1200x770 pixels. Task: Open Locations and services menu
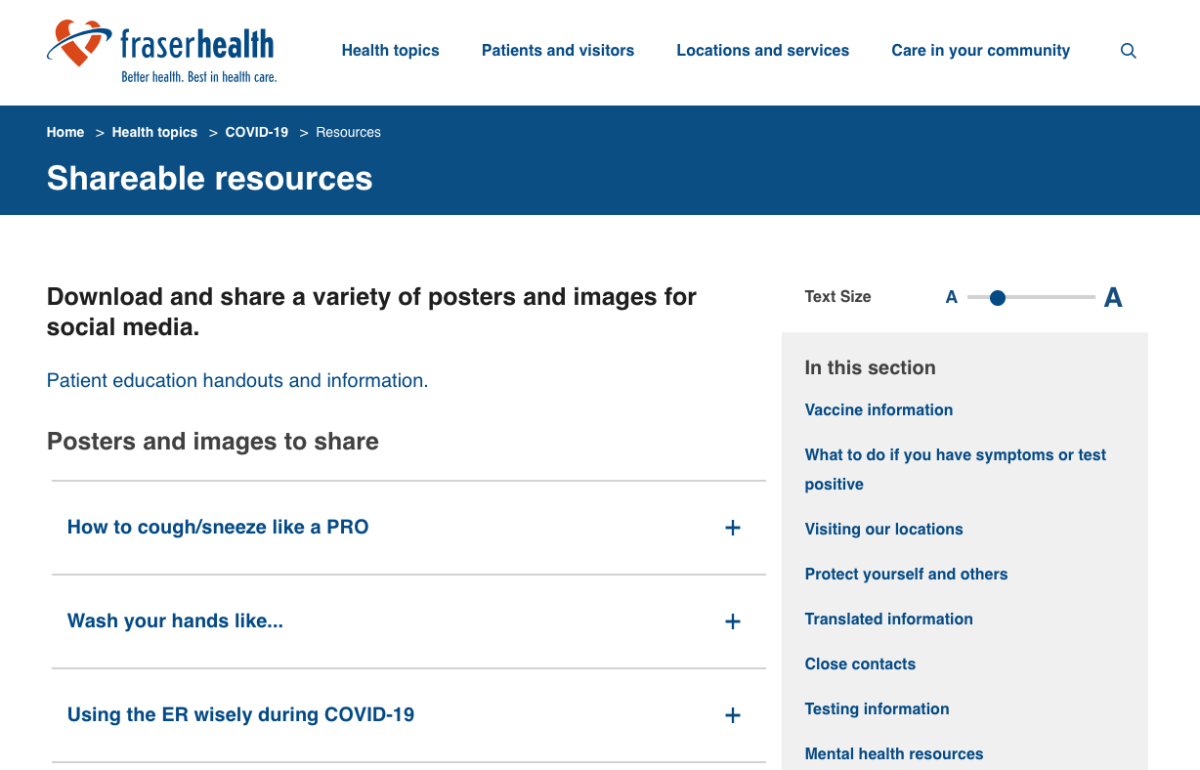pyautogui.click(x=762, y=51)
